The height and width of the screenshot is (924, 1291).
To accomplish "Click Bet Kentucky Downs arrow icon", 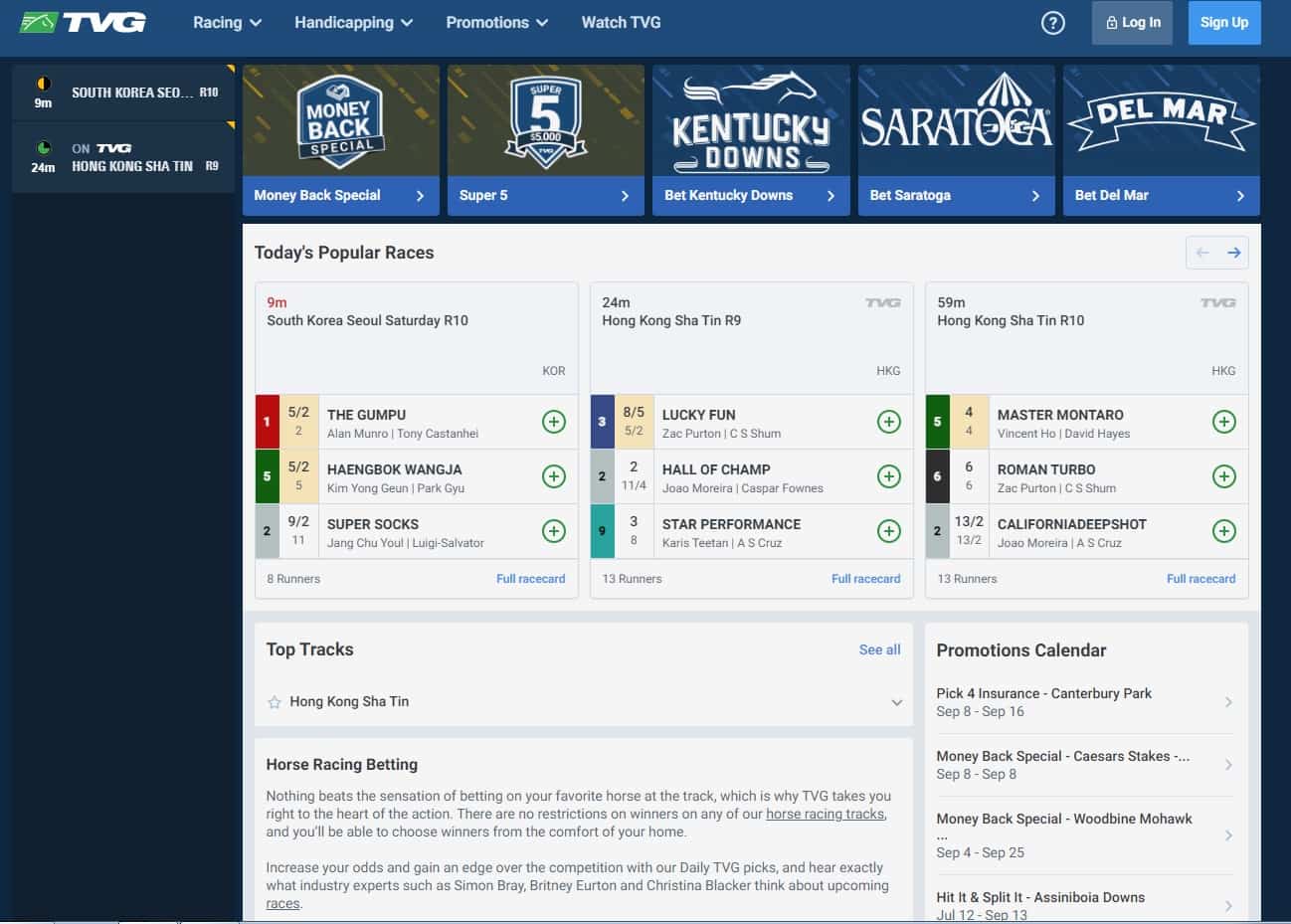I will pyautogui.click(x=830, y=196).
